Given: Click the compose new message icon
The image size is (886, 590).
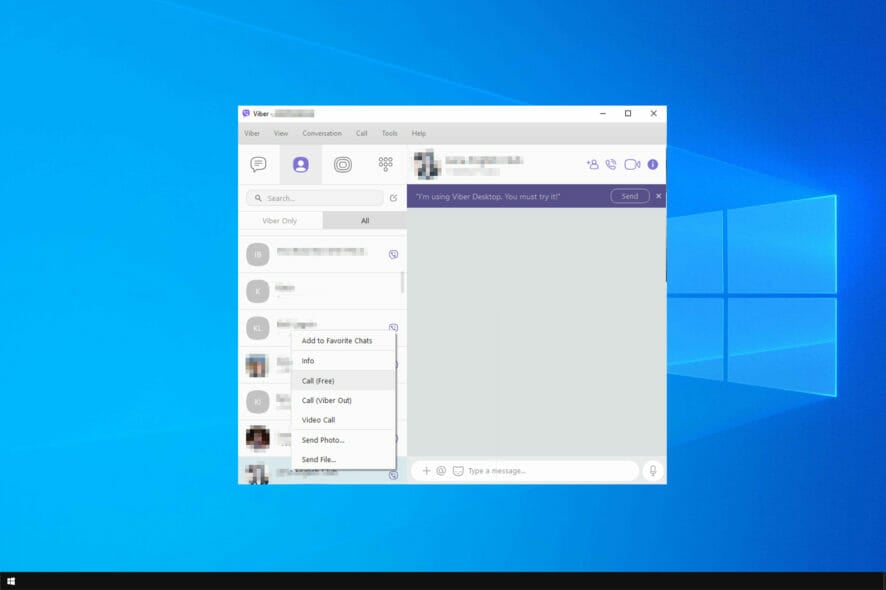Looking at the screenshot, I should pyautogui.click(x=393, y=198).
